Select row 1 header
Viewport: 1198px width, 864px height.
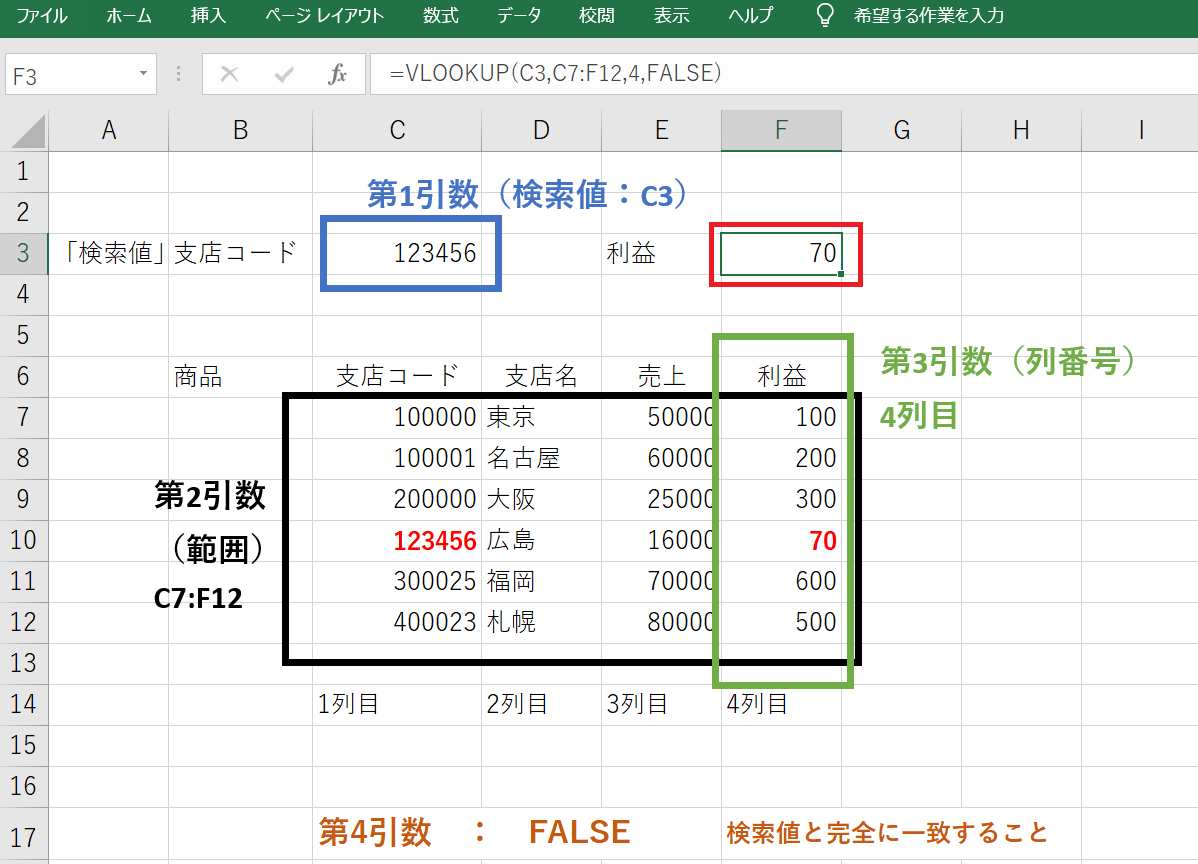click(24, 171)
